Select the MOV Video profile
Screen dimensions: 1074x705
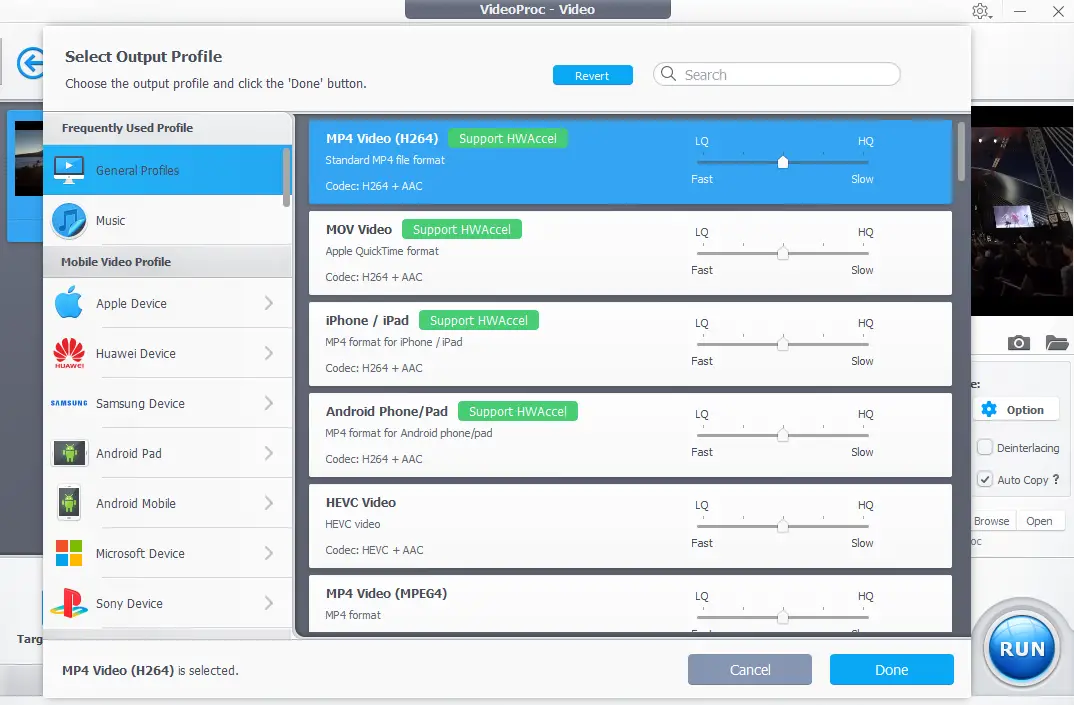(x=630, y=253)
